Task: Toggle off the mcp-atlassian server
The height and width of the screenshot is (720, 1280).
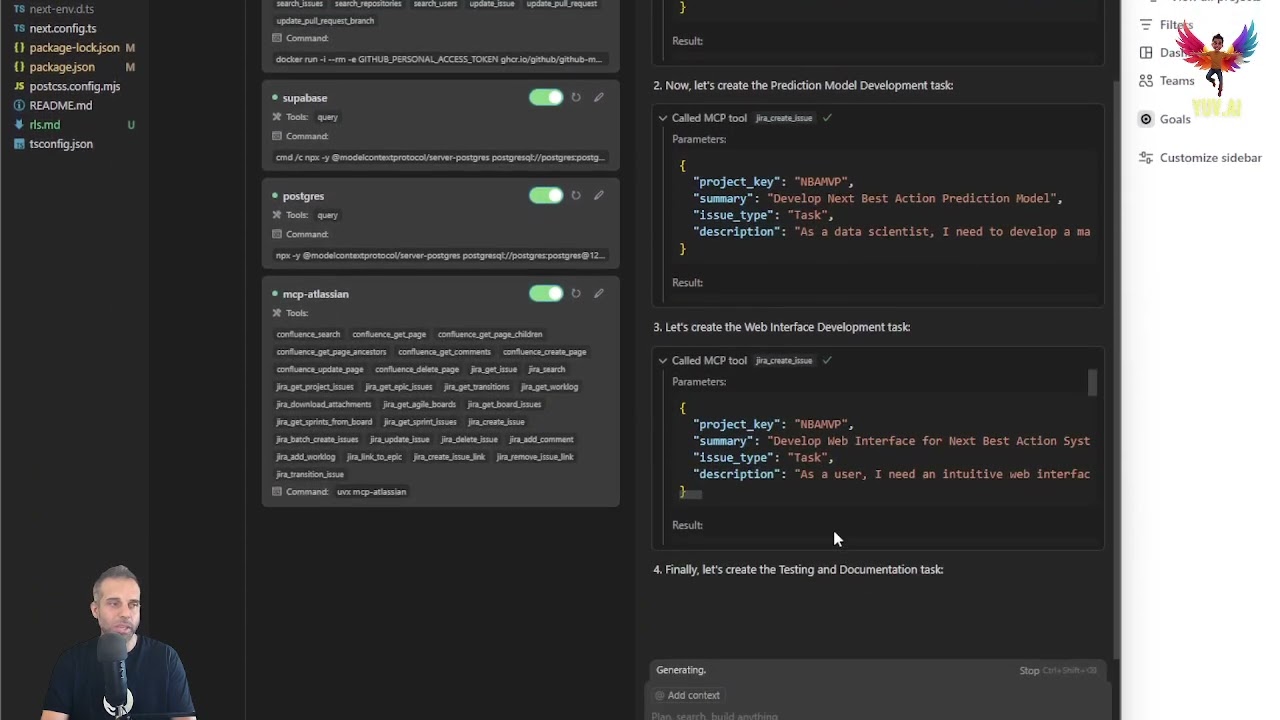Action: [546, 293]
